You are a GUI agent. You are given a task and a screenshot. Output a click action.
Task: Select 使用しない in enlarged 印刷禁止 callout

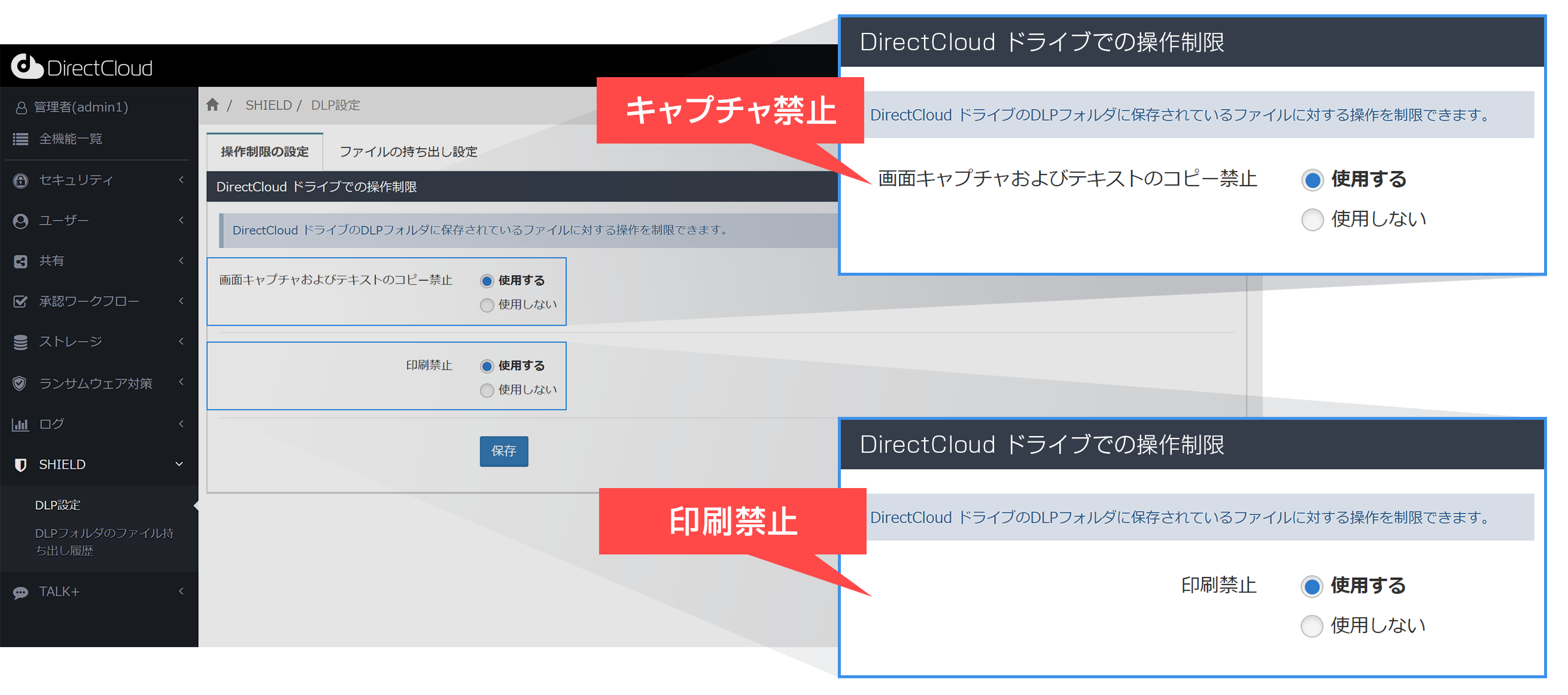[x=1311, y=626]
